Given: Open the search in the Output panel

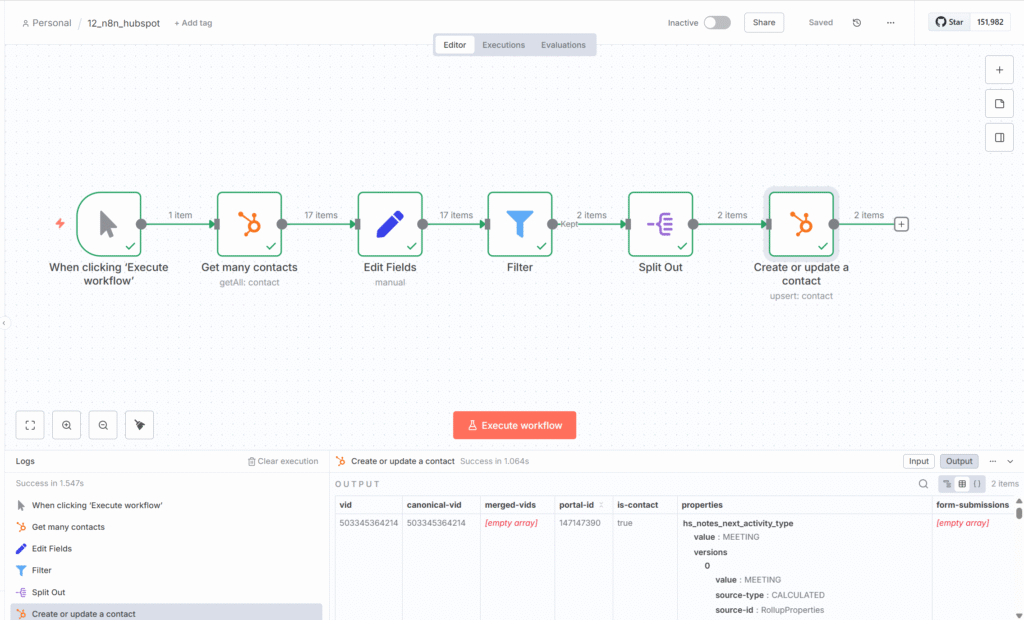Looking at the screenshot, I should pyautogui.click(x=922, y=483).
